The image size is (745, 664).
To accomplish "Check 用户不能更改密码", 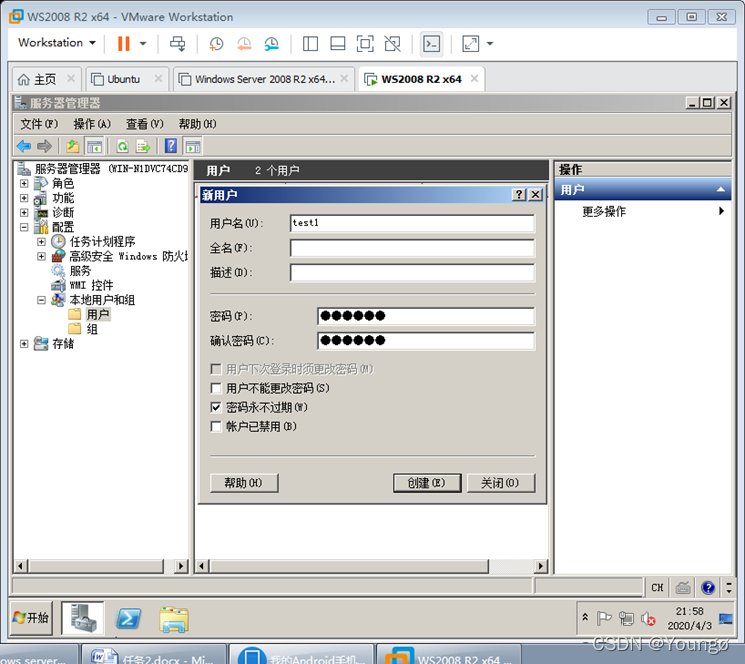I will pyautogui.click(x=216, y=389).
